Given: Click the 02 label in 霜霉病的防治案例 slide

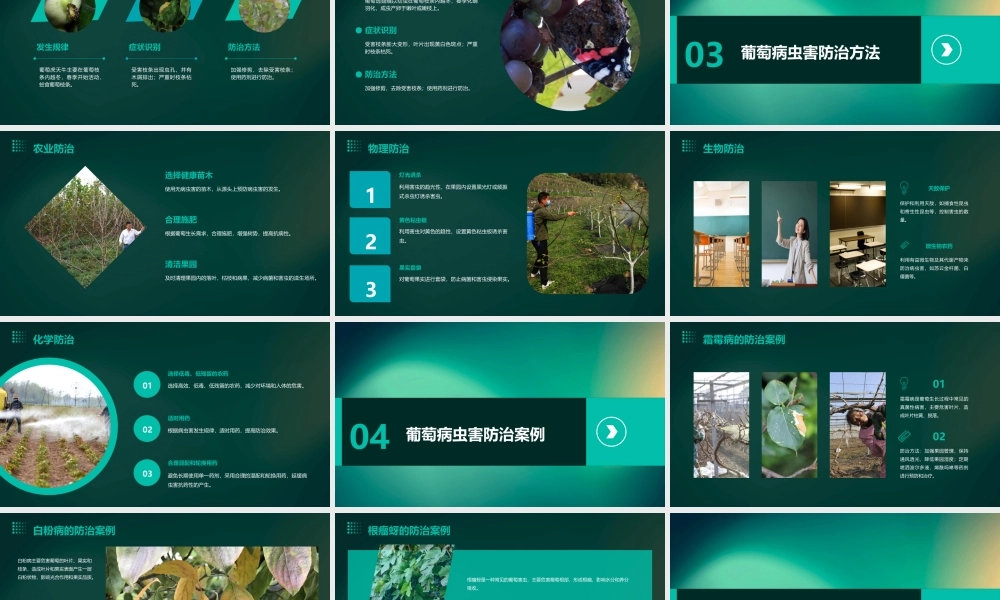Looking at the screenshot, I should tap(938, 436).
